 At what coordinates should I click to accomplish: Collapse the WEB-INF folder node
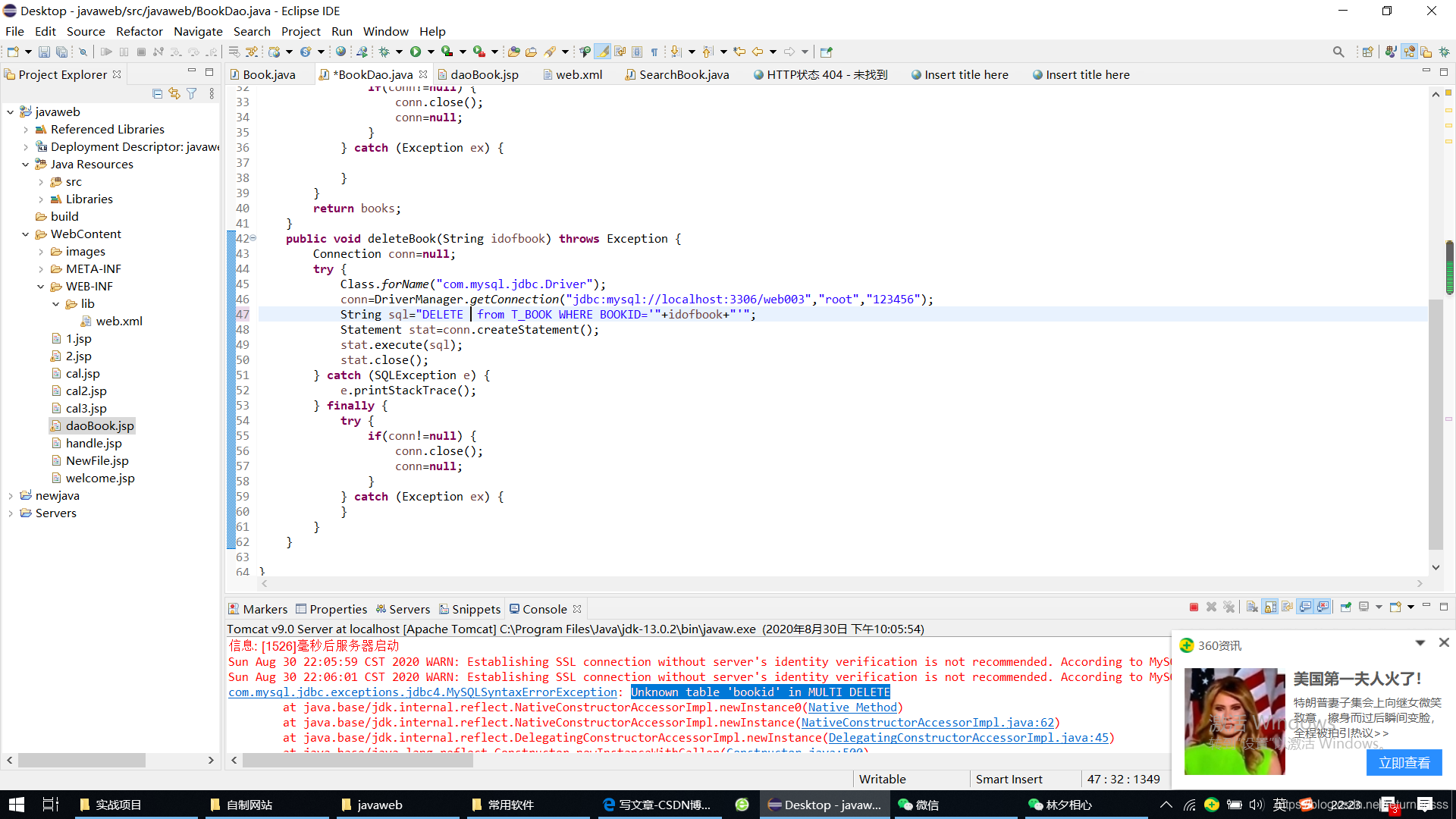click(x=41, y=287)
